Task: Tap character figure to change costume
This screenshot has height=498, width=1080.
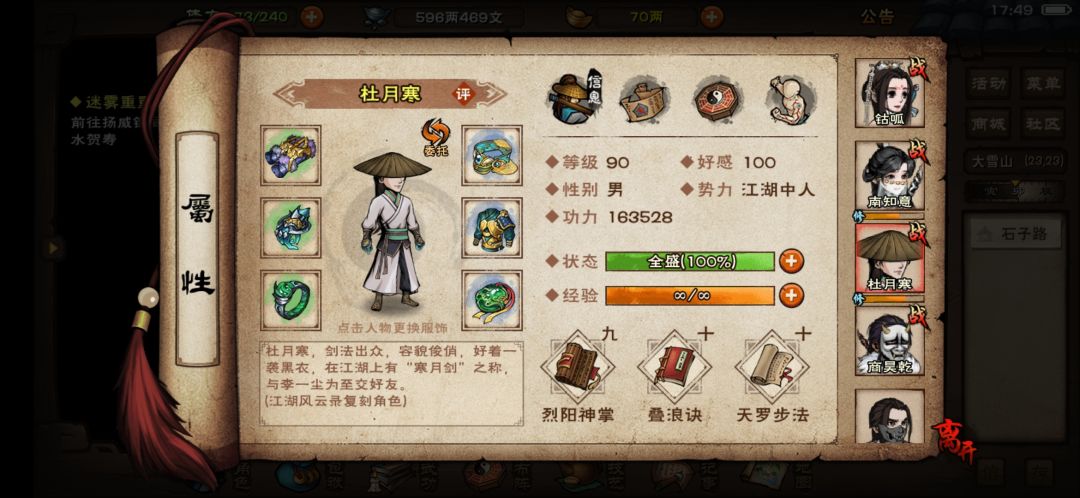Action: (391, 231)
